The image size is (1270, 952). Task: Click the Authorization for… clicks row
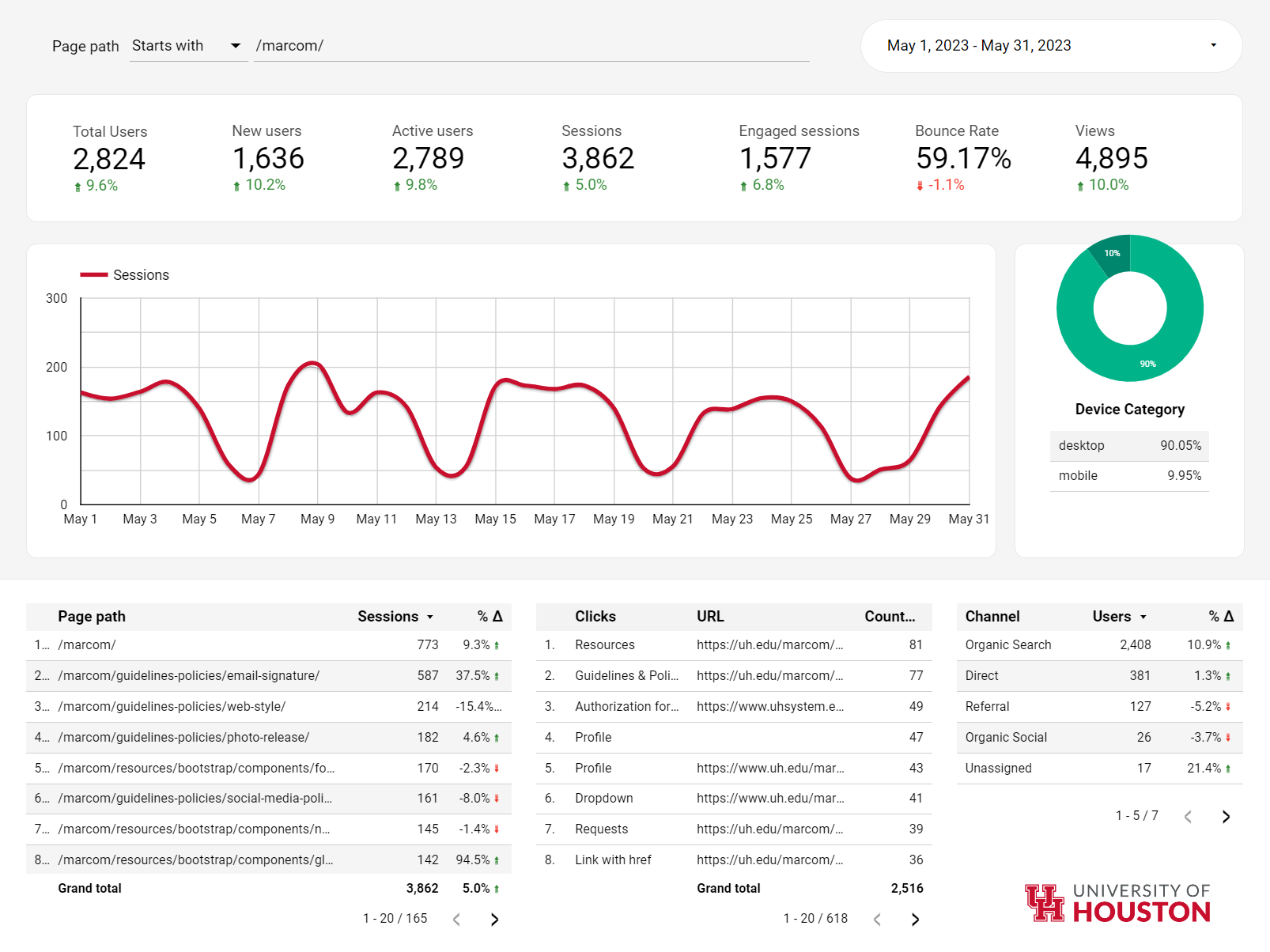[x=734, y=707]
